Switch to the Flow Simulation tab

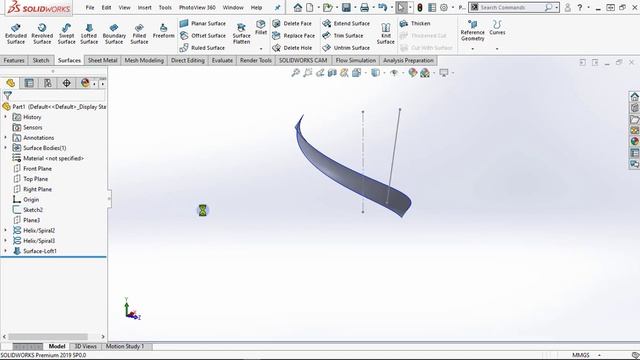tap(356, 60)
